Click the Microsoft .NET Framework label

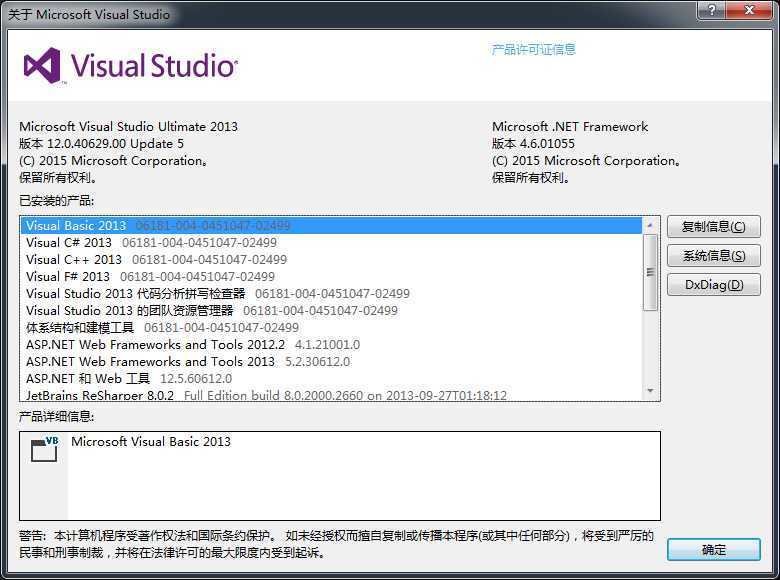pyautogui.click(x=570, y=126)
